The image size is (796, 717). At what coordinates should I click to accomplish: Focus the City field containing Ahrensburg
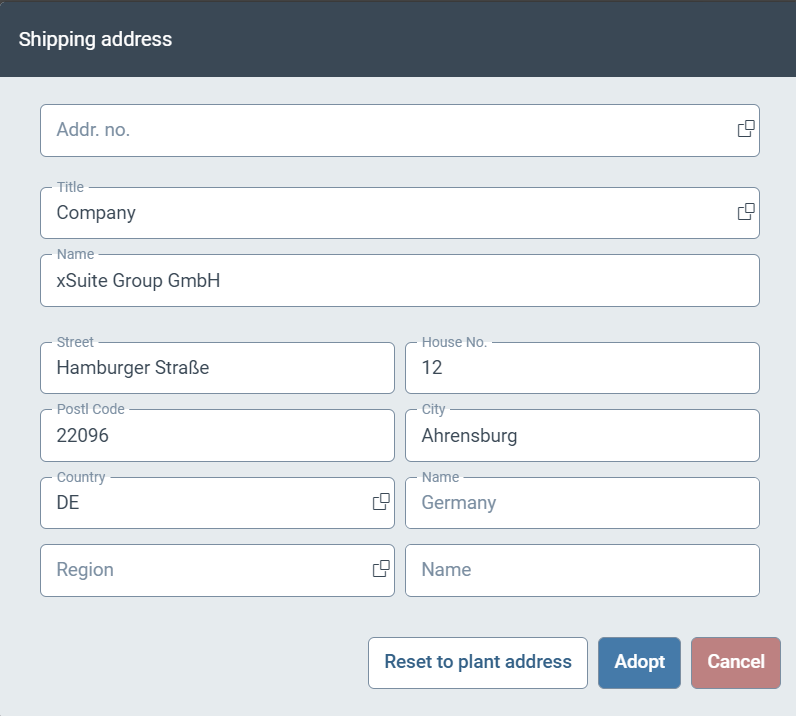(581, 436)
